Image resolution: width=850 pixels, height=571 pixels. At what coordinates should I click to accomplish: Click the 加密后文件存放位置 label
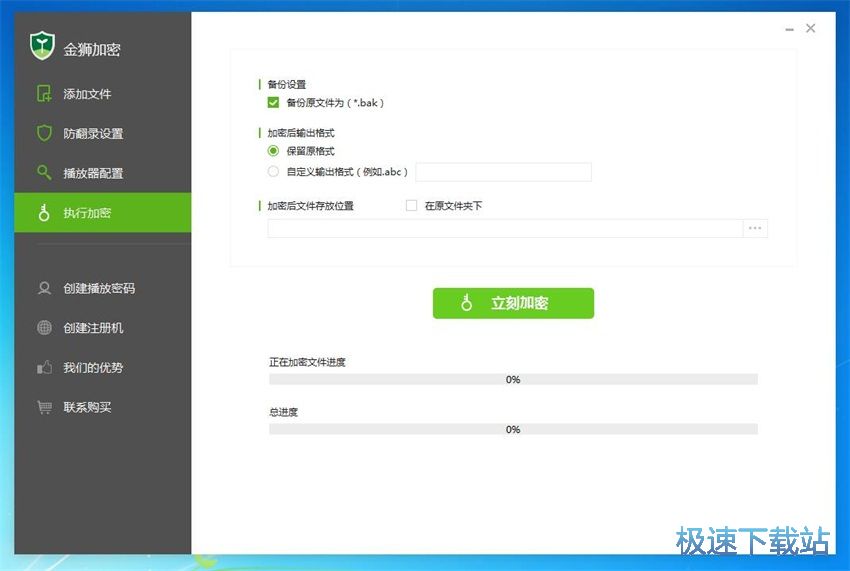point(311,206)
